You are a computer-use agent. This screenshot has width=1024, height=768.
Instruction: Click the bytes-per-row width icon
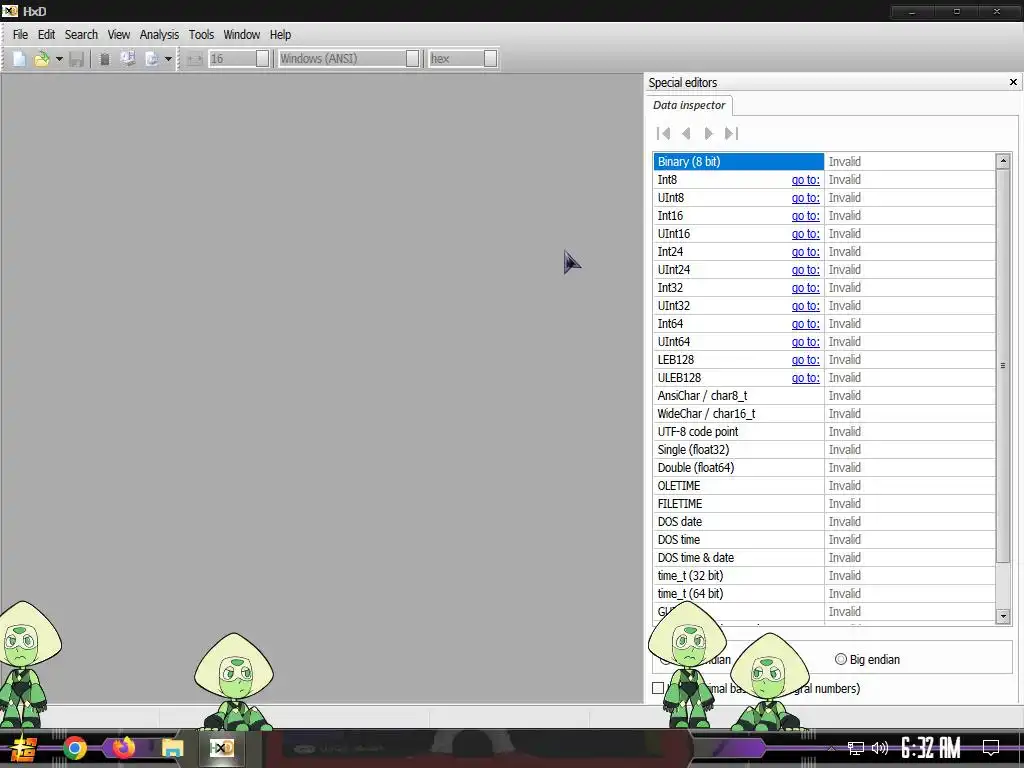pos(194,59)
